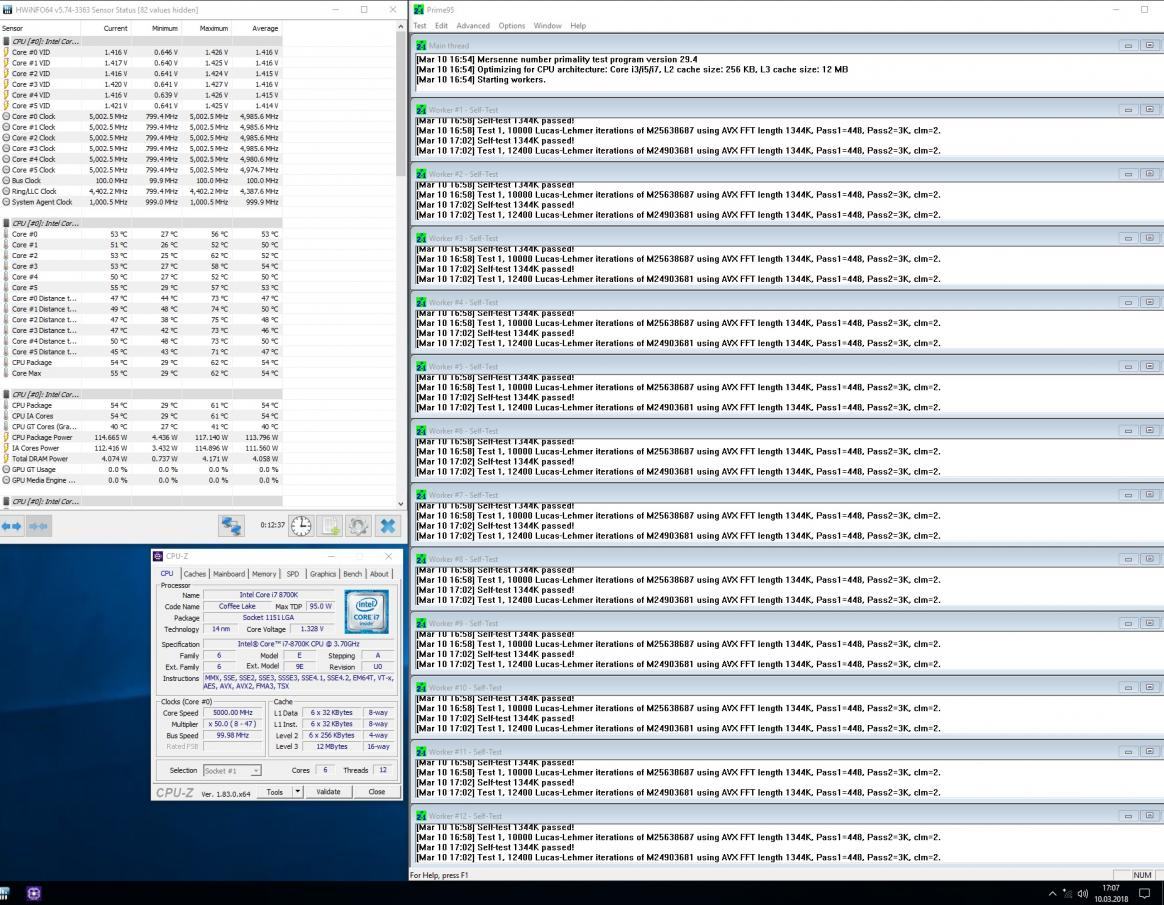Open Prime95 Test menu
The height and width of the screenshot is (905, 1164).
[x=419, y=26]
